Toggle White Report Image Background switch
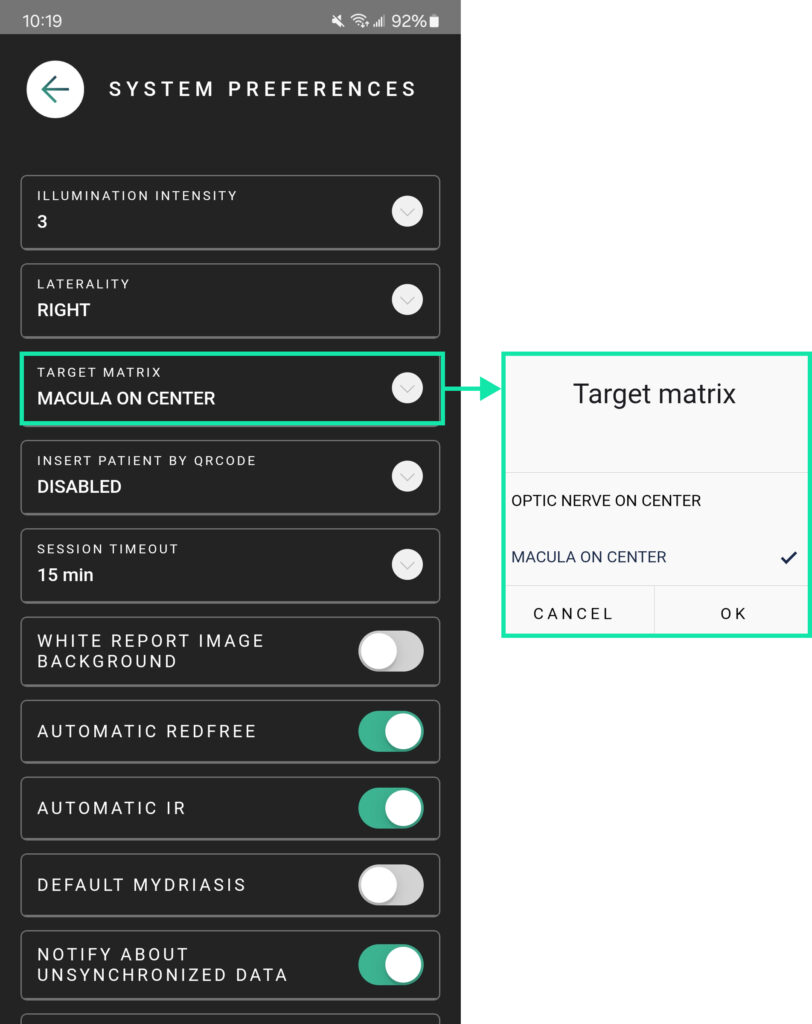Image resolution: width=812 pixels, height=1024 pixels. click(391, 651)
